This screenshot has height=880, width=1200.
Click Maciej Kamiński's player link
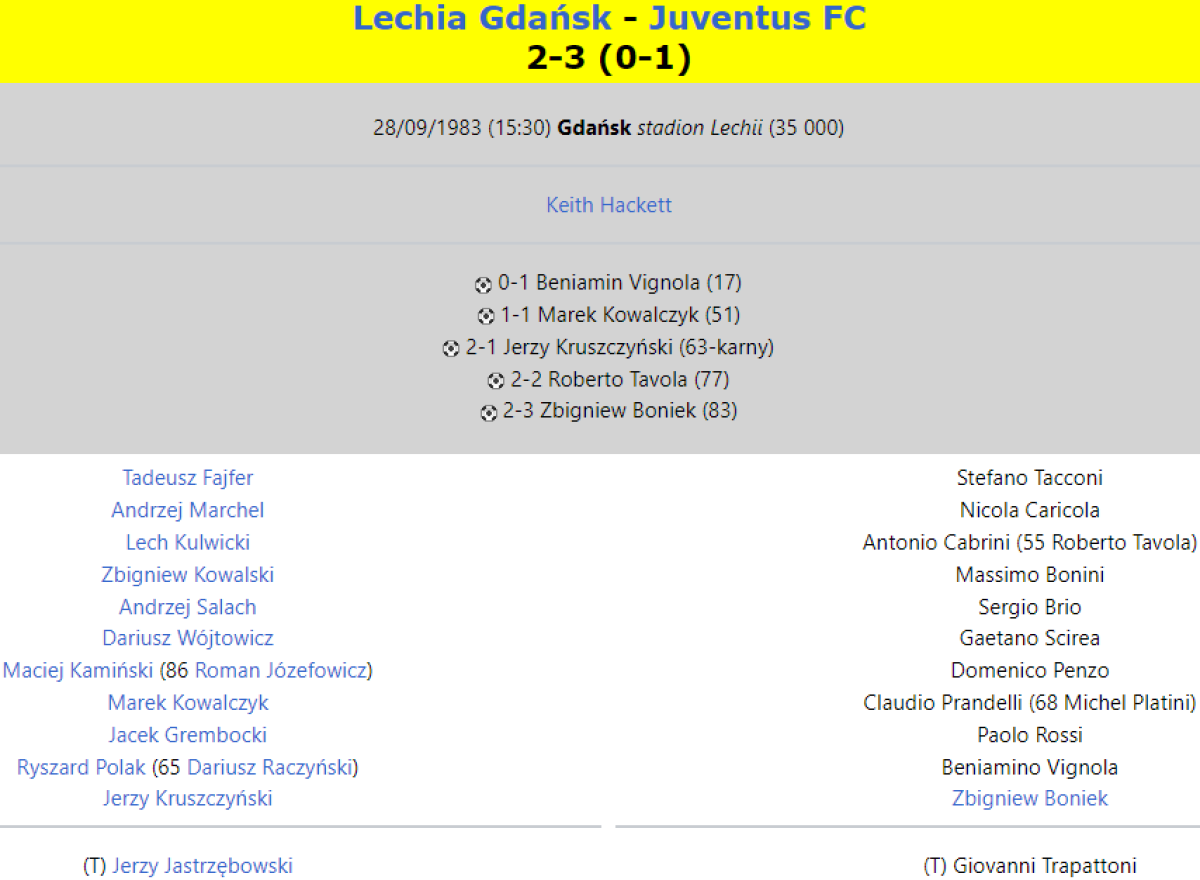[x=78, y=670]
